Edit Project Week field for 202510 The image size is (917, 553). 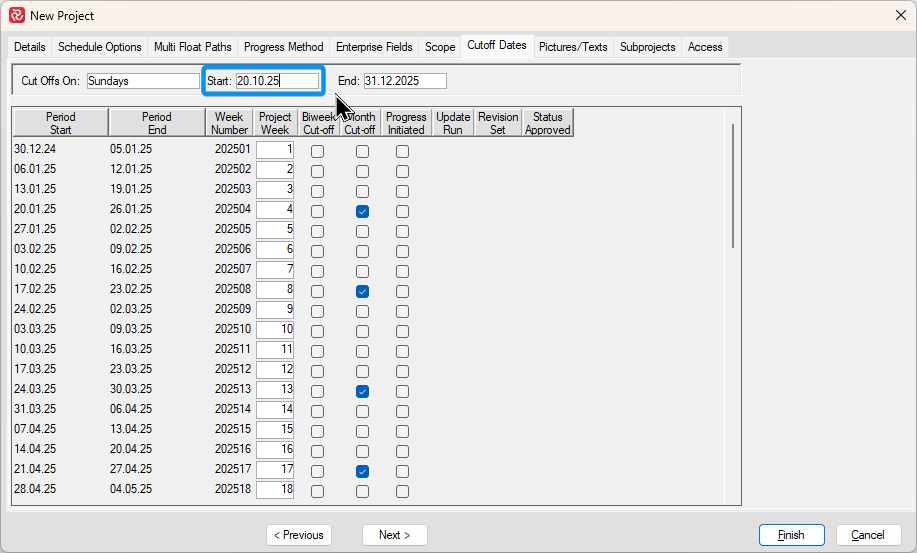click(275, 329)
